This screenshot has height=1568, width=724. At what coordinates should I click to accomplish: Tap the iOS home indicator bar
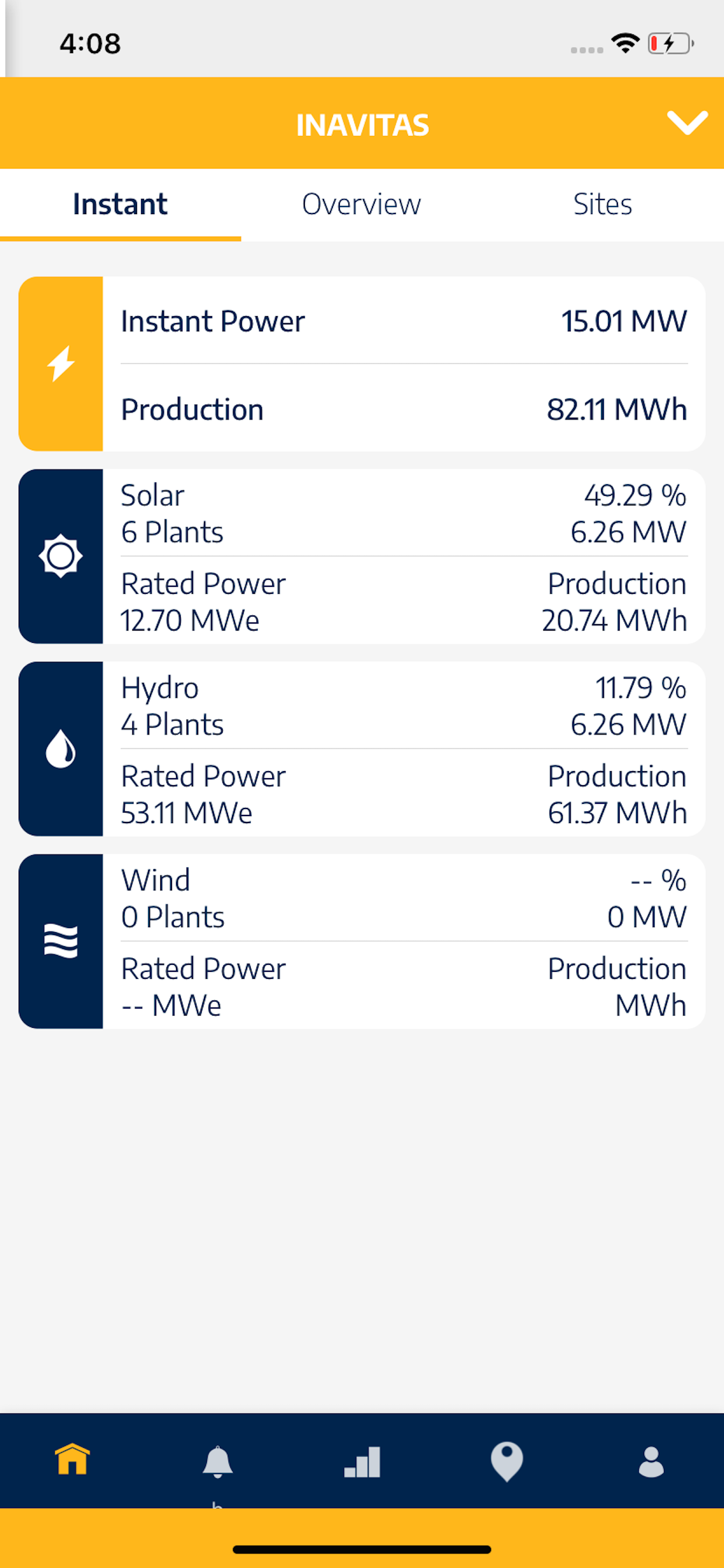click(x=362, y=1549)
